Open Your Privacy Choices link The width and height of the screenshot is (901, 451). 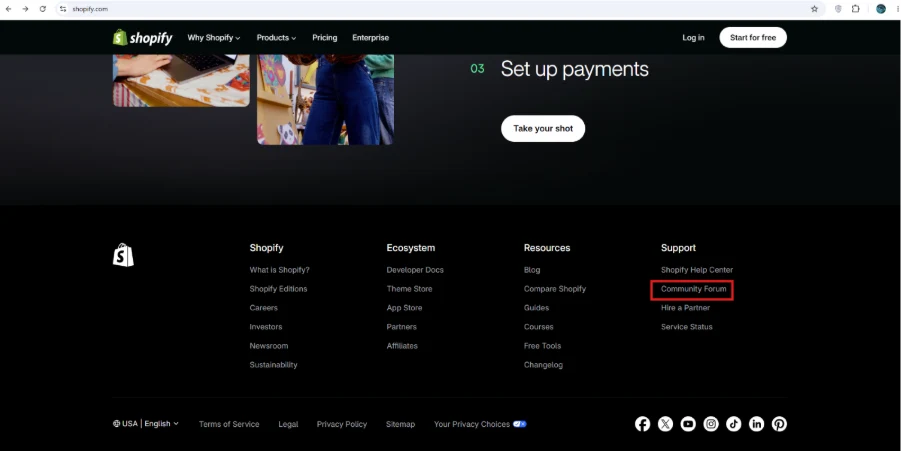(480, 424)
